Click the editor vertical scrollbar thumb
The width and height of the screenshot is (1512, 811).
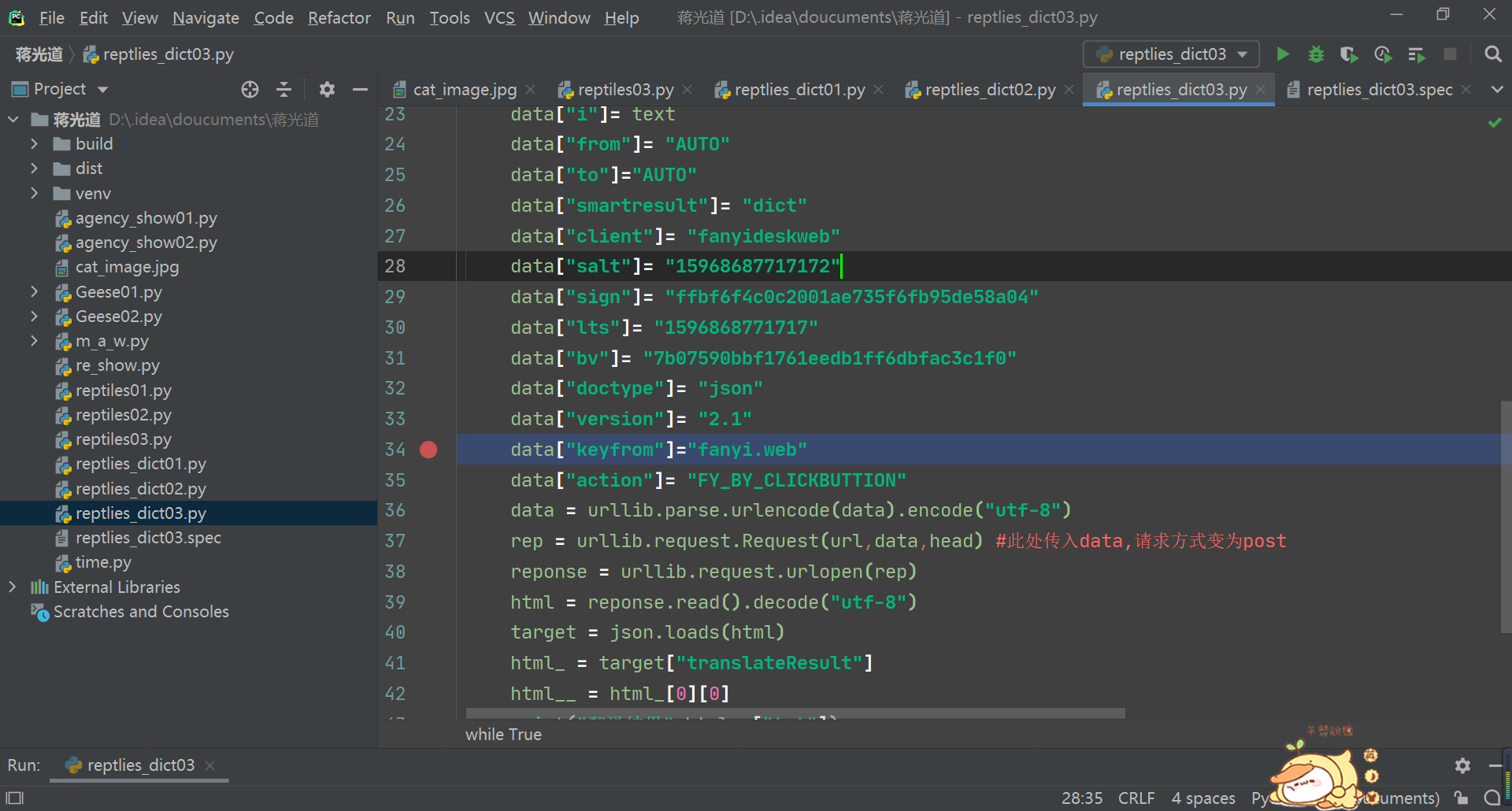click(1506, 517)
